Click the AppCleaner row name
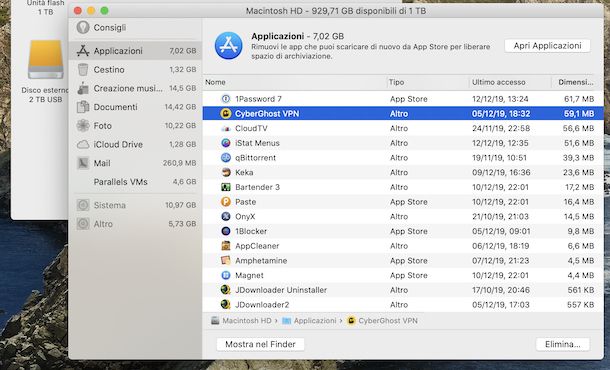This screenshot has height=370, width=610. coord(257,246)
